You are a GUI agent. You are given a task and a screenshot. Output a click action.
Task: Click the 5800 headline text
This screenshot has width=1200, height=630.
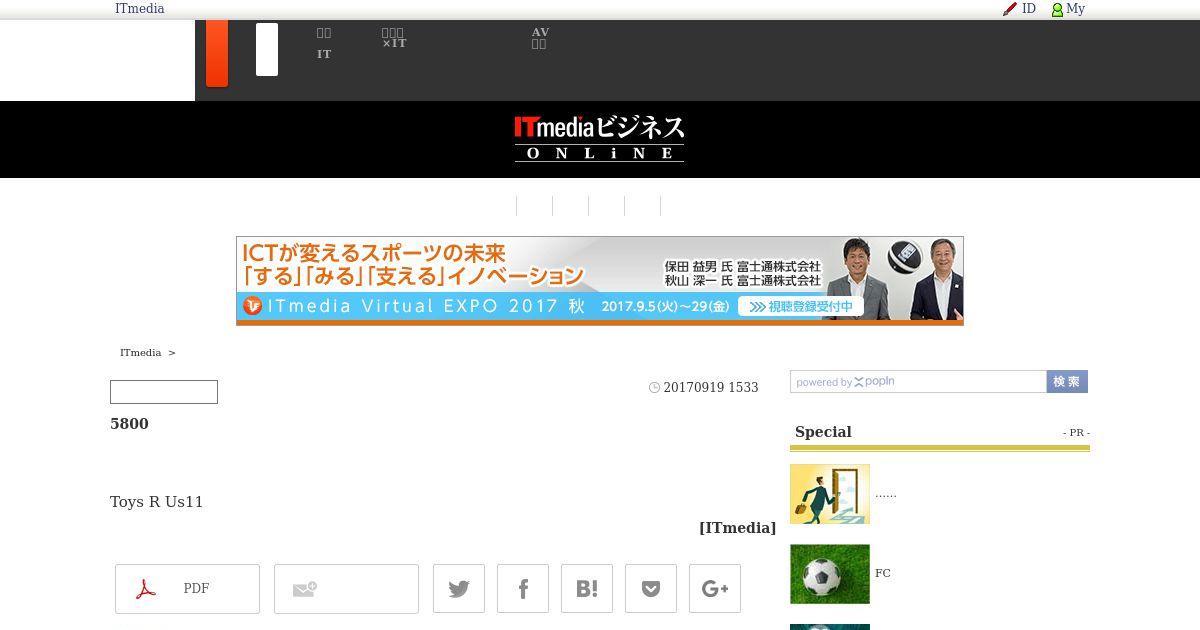pos(129,424)
